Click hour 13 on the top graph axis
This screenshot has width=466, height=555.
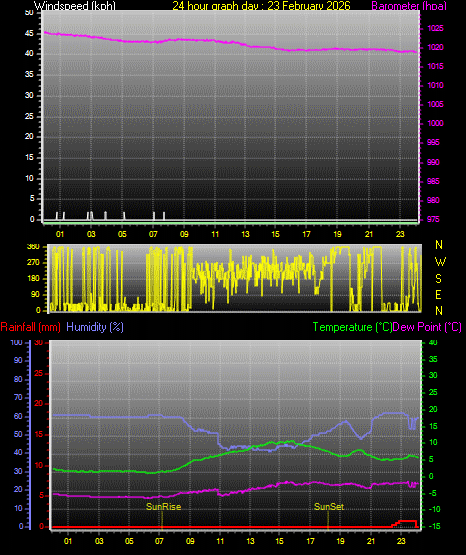(x=245, y=234)
